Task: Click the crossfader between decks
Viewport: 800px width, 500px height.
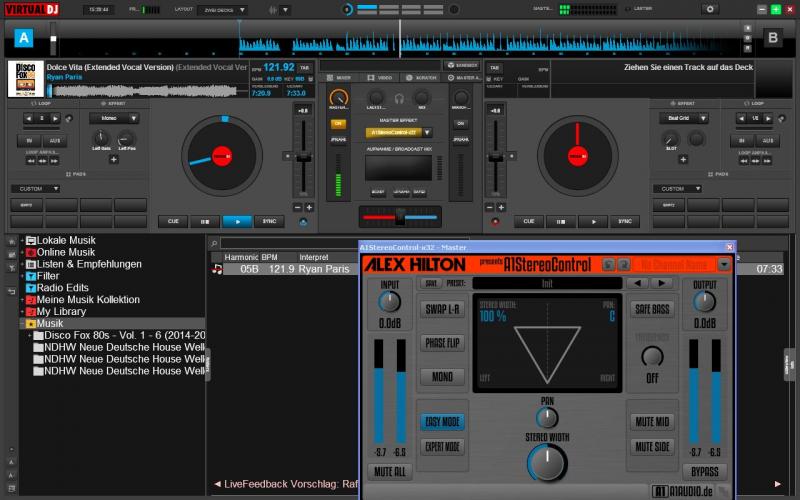Action: click(x=400, y=217)
